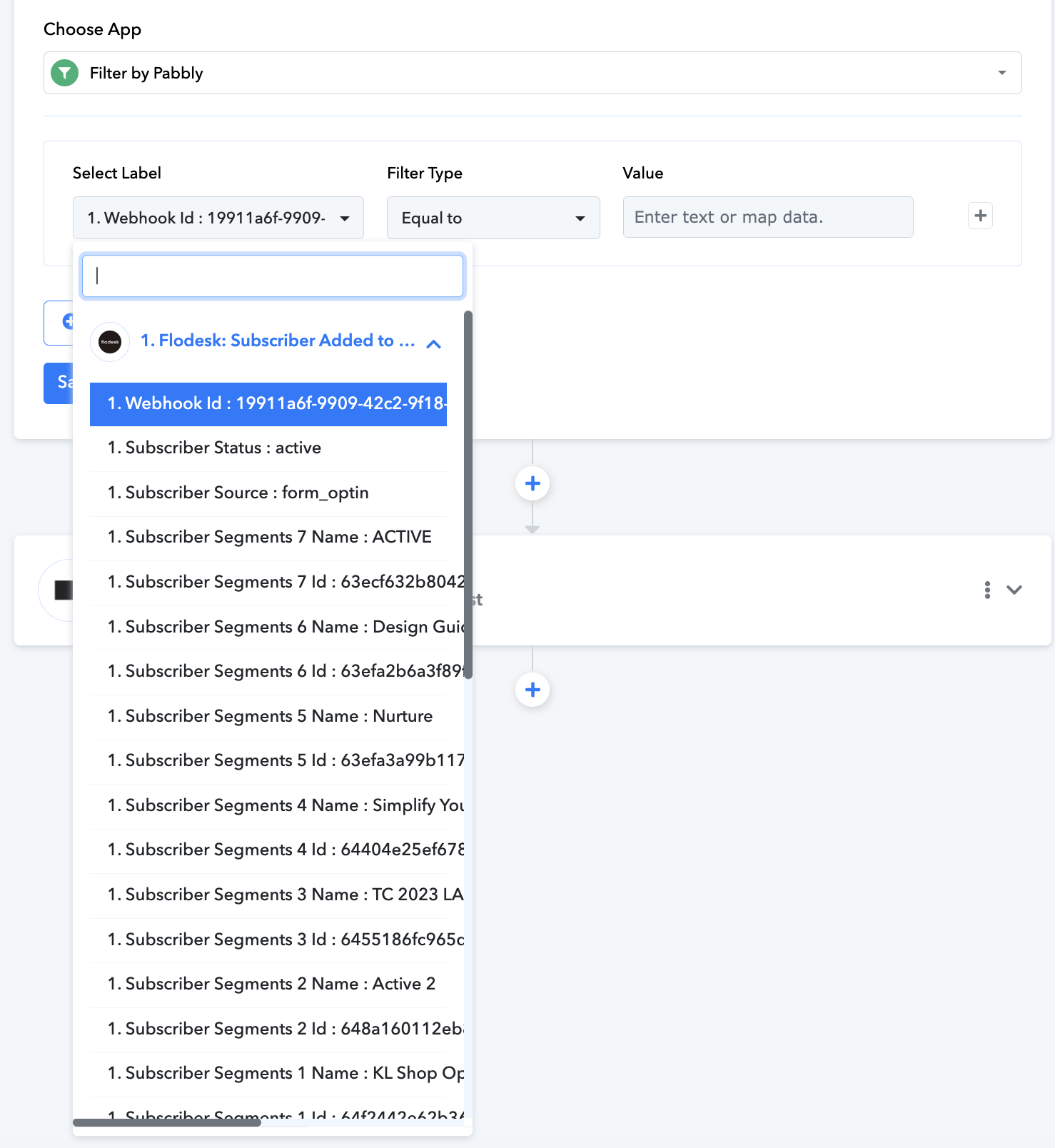Open the Select Label dropdown
This screenshot has width=1055, height=1148.
218,218
